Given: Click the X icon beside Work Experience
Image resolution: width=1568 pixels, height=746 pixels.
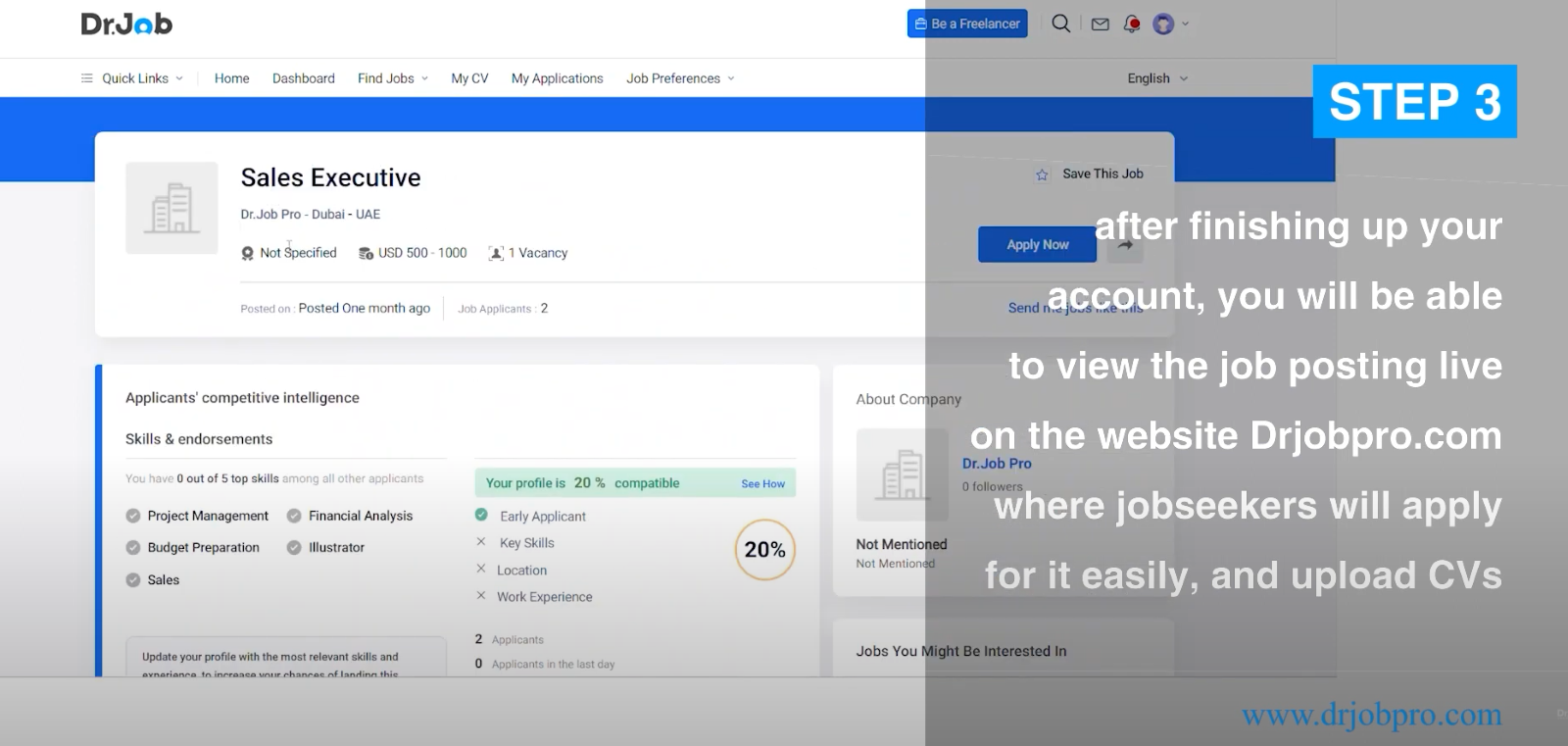Looking at the screenshot, I should [x=481, y=595].
